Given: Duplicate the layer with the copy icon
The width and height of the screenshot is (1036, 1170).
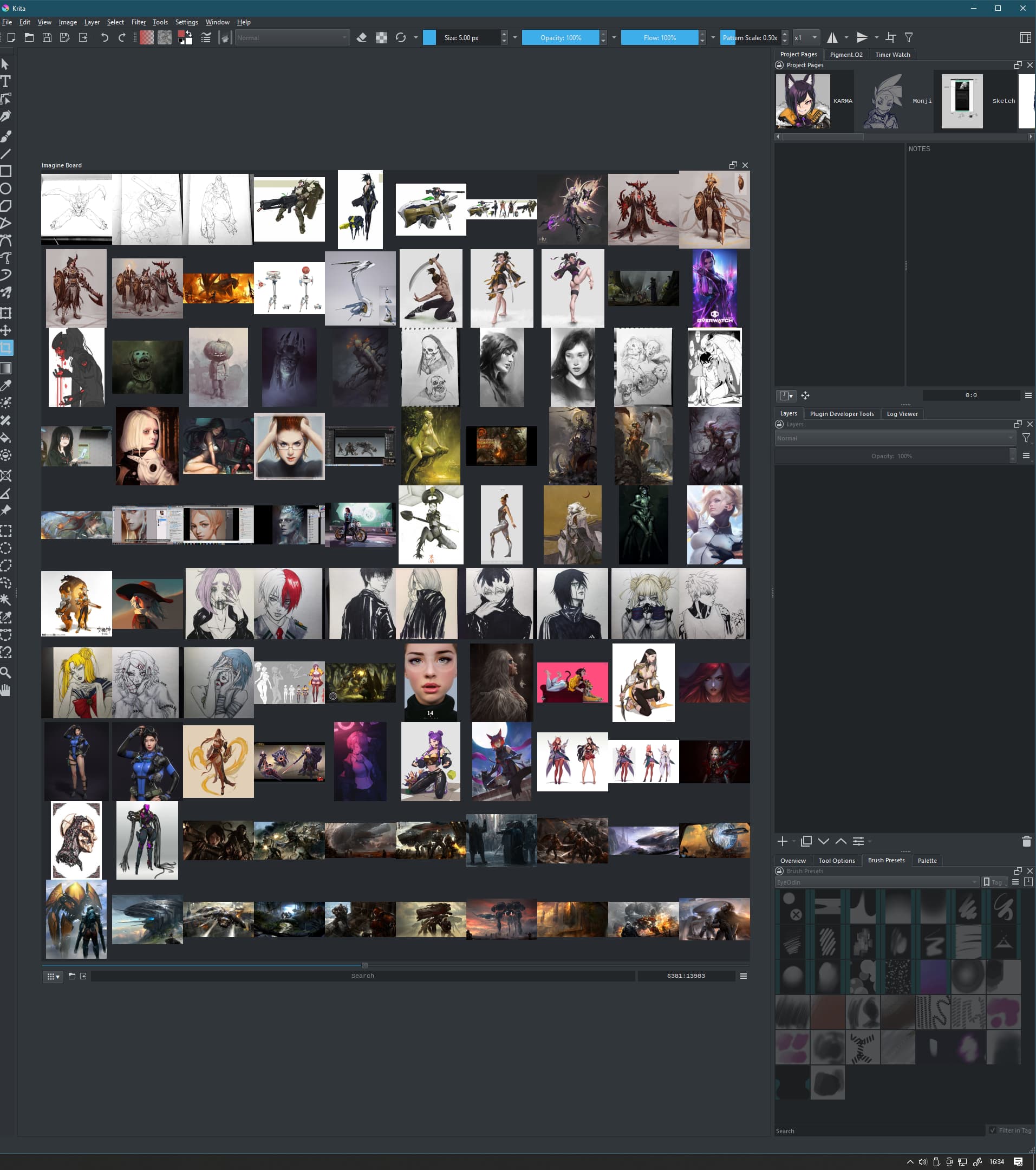Looking at the screenshot, I should point(806,841).
